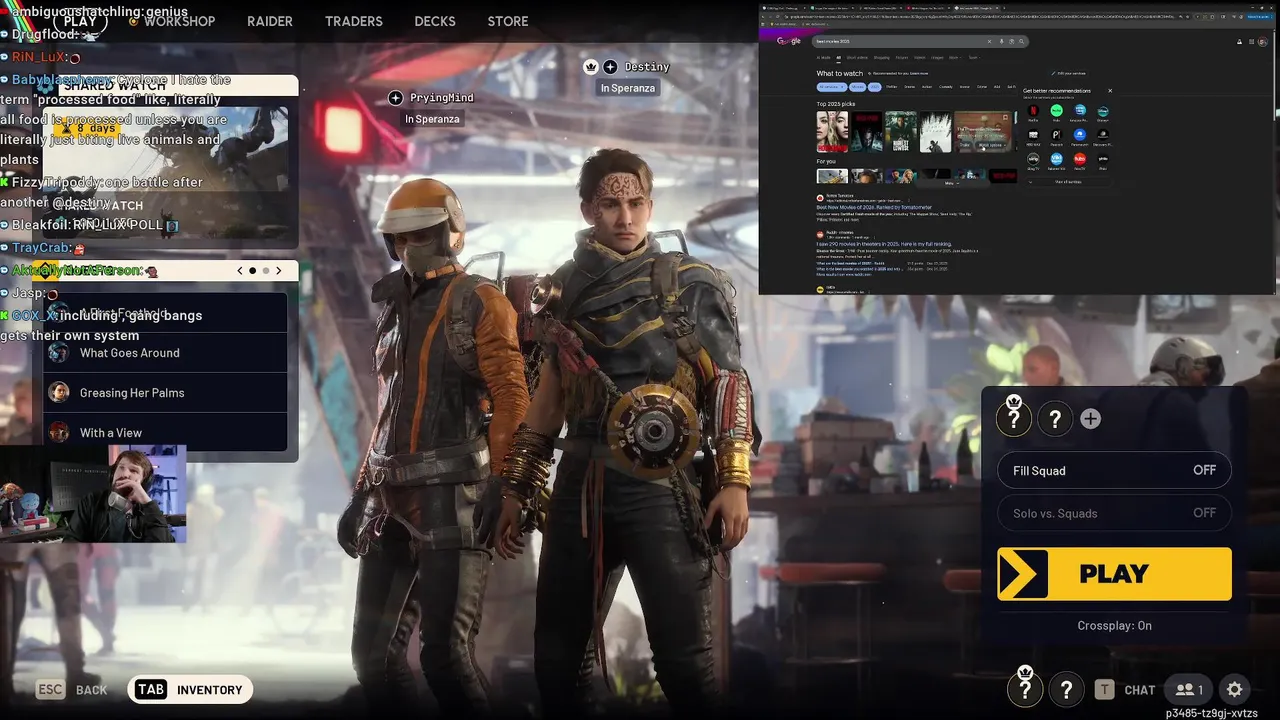Toggle the Fill Squad switch

click(1114, 470)
